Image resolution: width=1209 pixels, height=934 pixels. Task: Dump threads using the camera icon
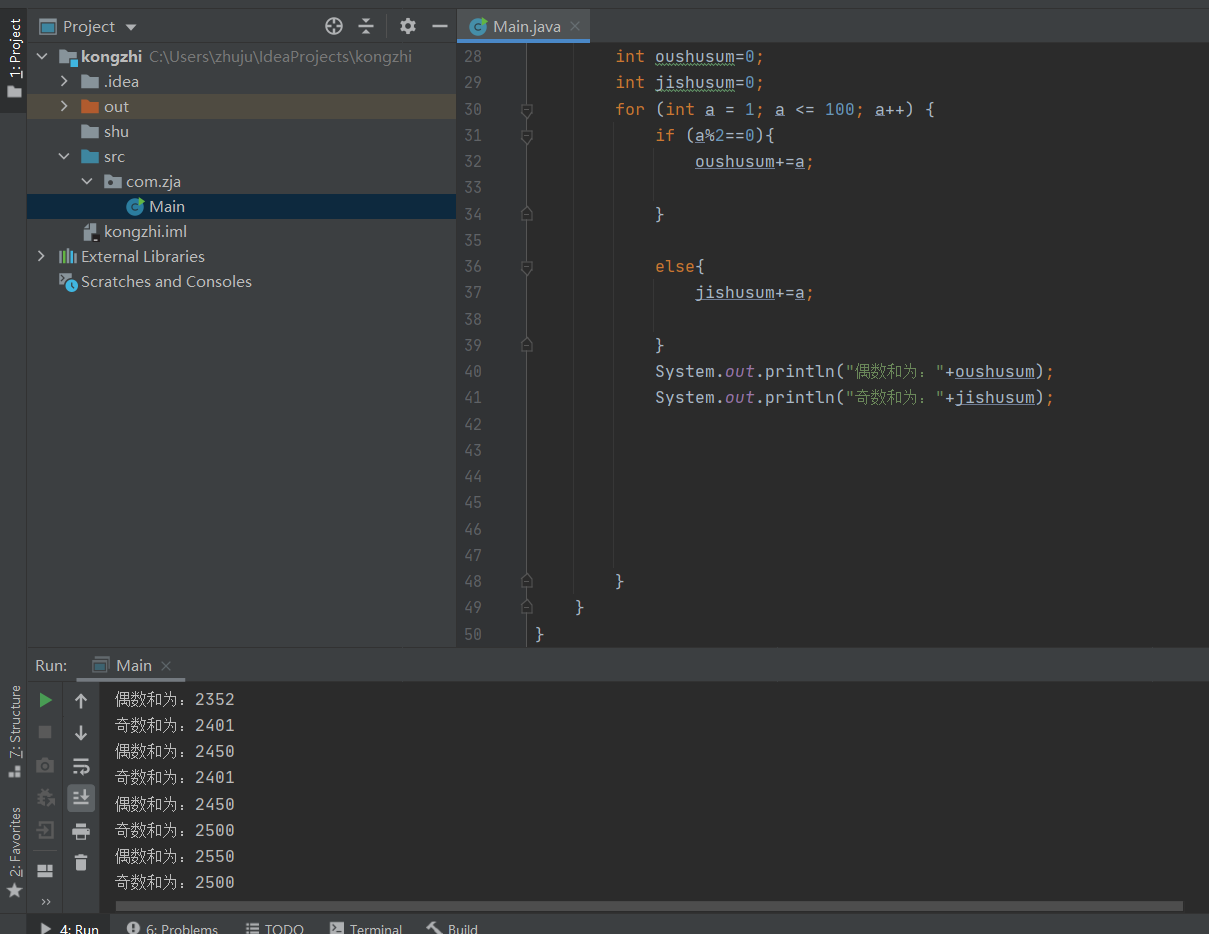[x=45, y=765]
